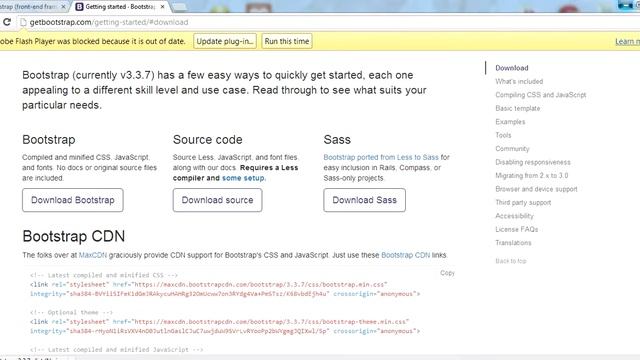
Task: Click Download Bootstrap button
Action: coord(73,200)
